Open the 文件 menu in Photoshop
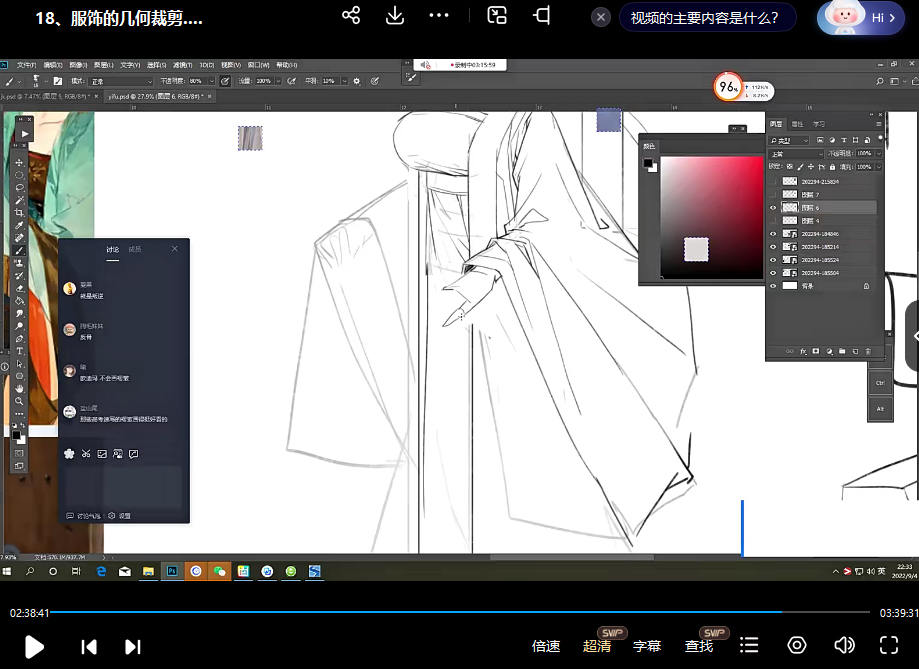919x669 pixels. 26,65
